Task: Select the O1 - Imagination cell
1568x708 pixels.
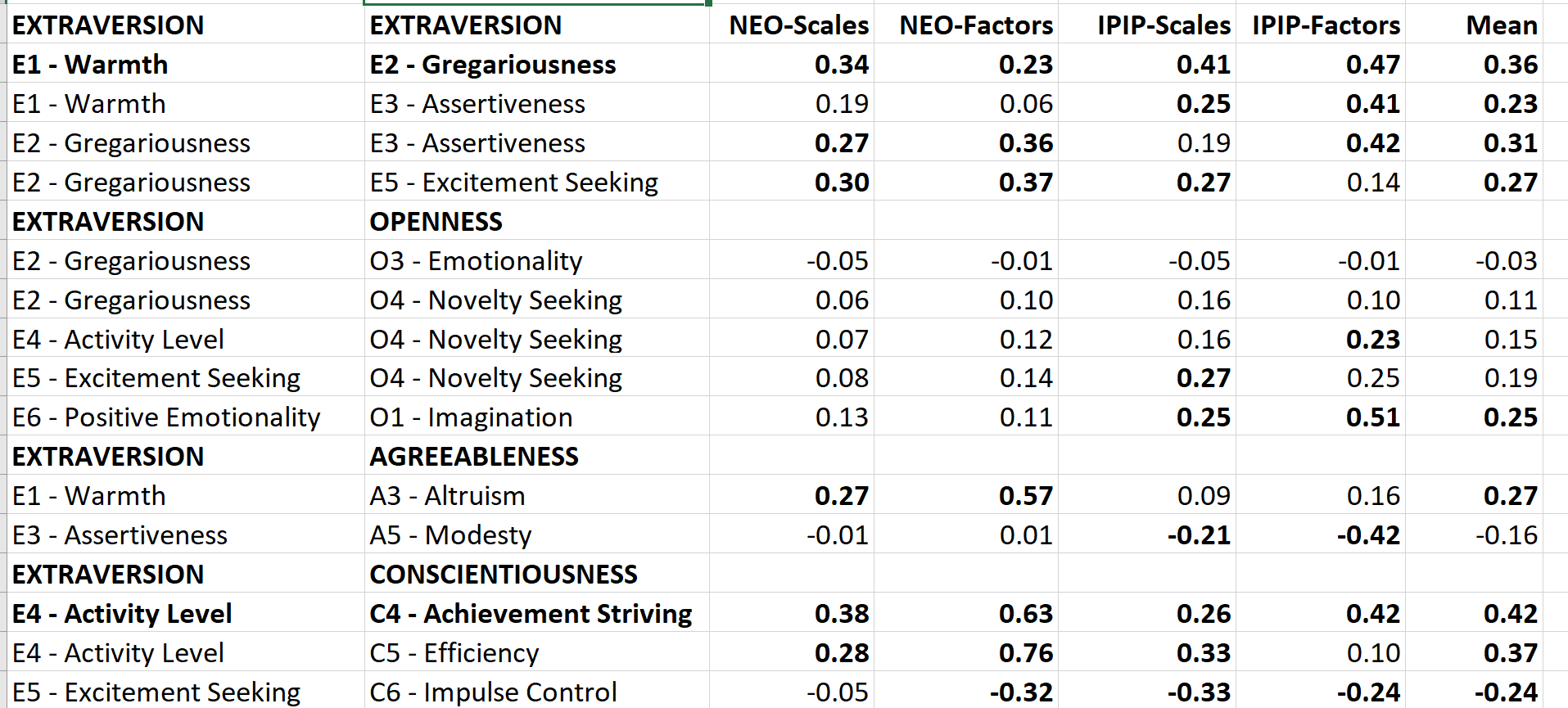Action: [471, 417]
